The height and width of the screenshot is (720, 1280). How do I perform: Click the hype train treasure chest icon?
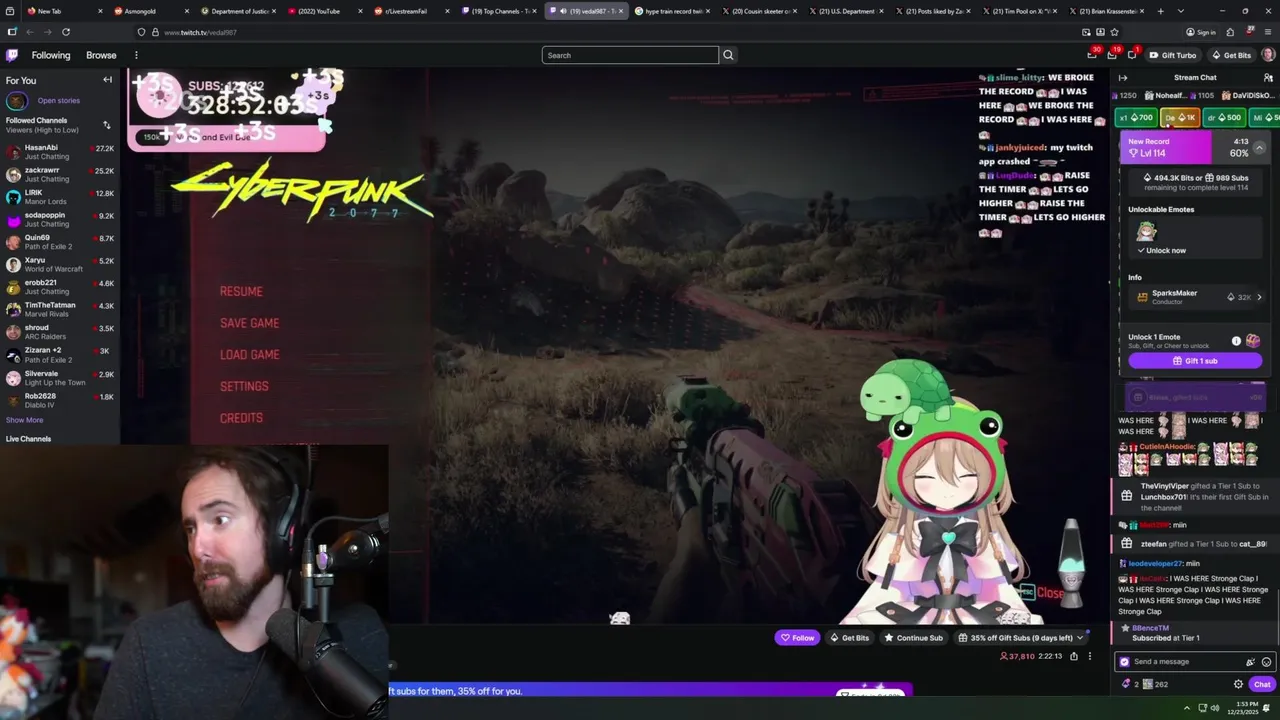click(x=1253, y=341)
